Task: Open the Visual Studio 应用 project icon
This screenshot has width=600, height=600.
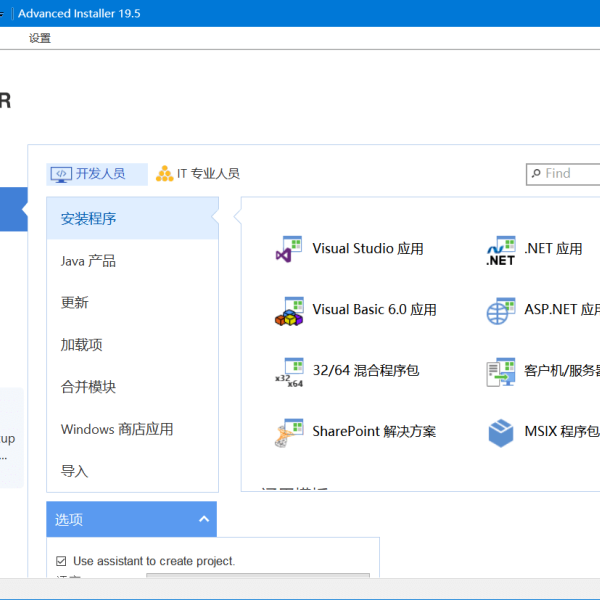Action: 289,249
